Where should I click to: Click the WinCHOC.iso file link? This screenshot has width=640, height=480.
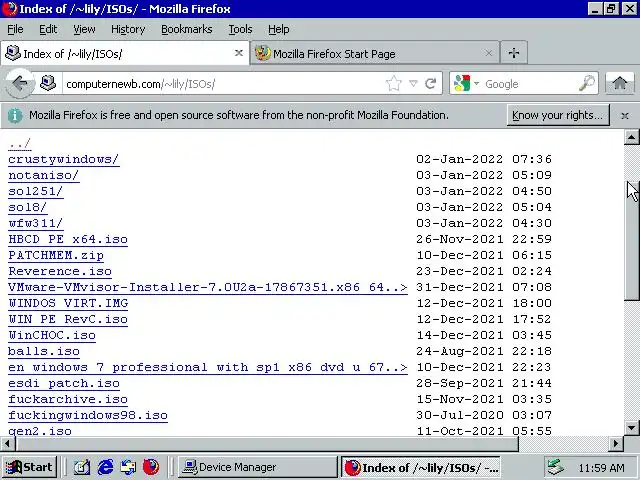coord(52,335)
